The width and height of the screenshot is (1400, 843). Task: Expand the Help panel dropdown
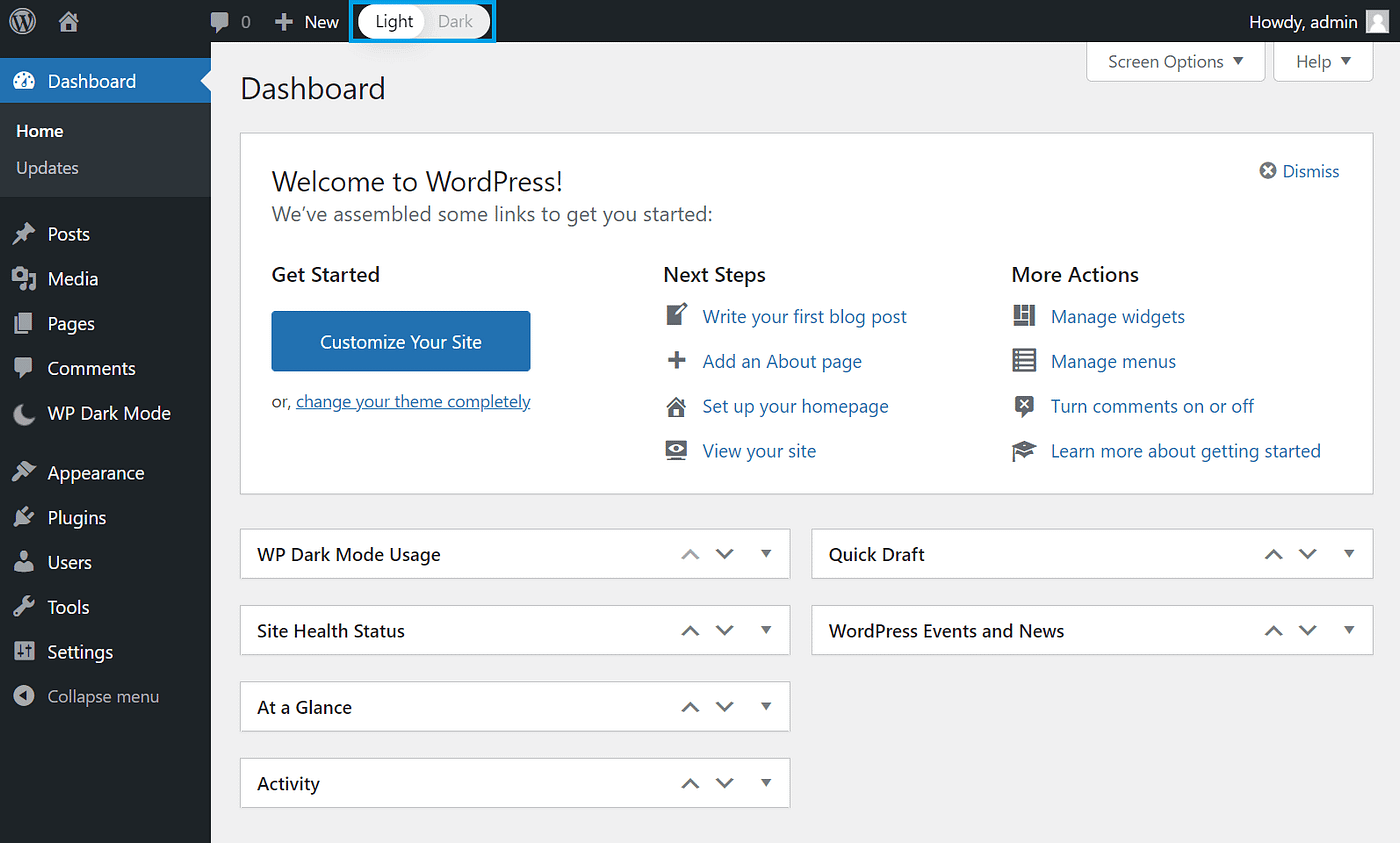click(x=1322, y=61)
